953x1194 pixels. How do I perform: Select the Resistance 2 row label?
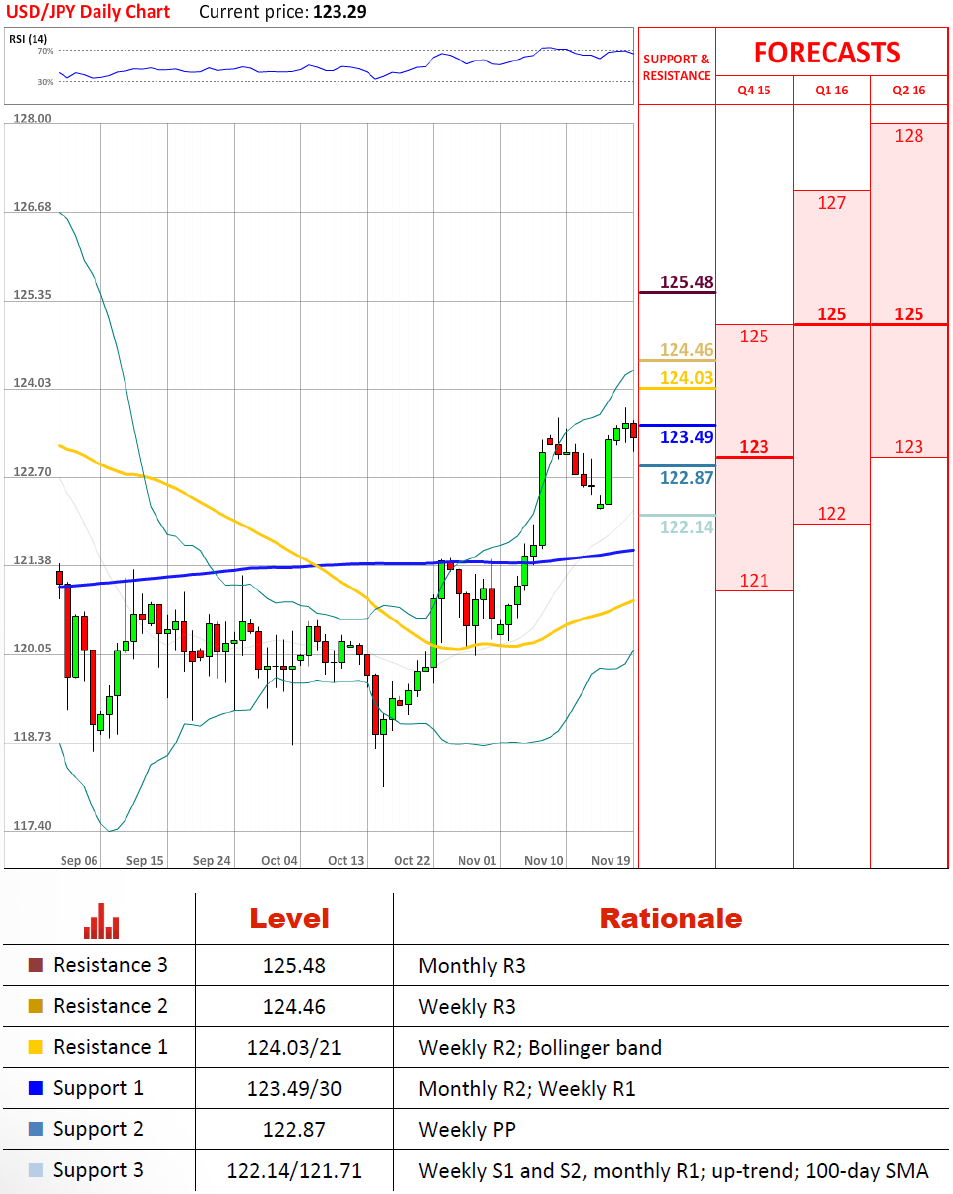tap(110, 1007)
